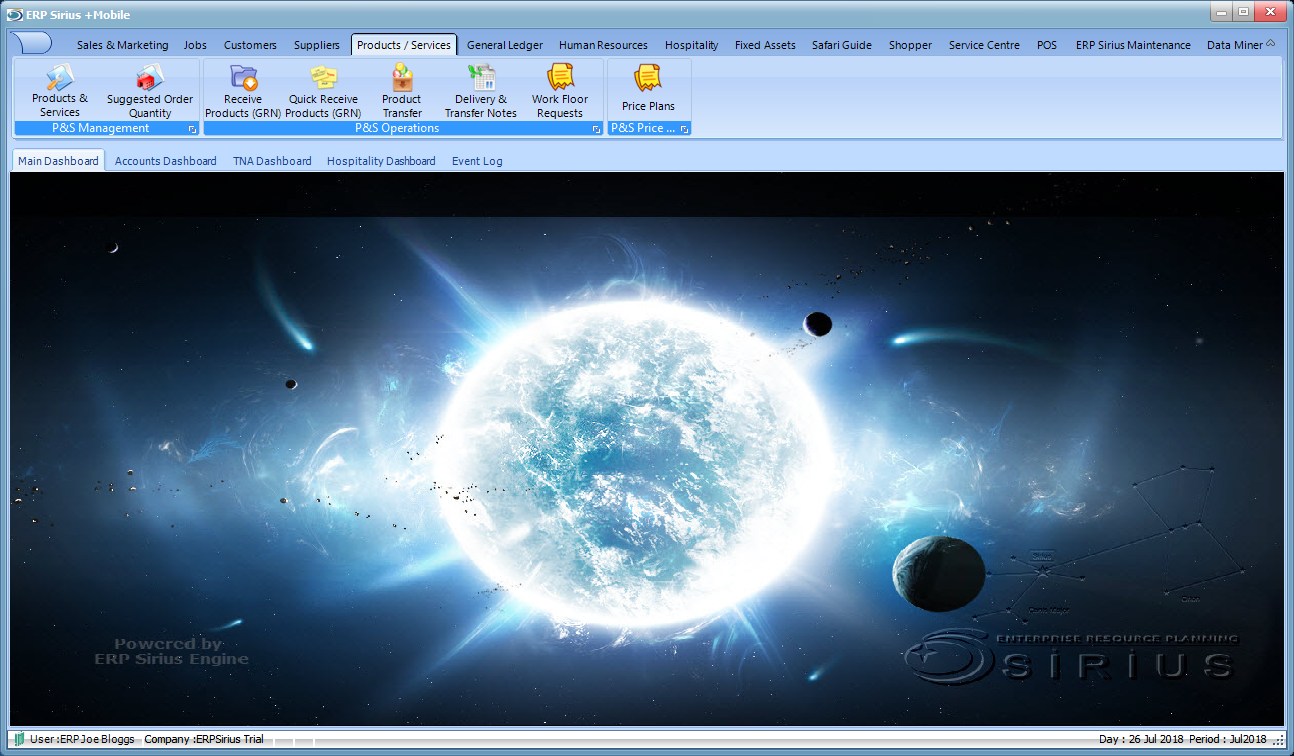Open the Safari Guide tab
The width and height of the screenshot is (1294, 756).
tap(842, 45)
